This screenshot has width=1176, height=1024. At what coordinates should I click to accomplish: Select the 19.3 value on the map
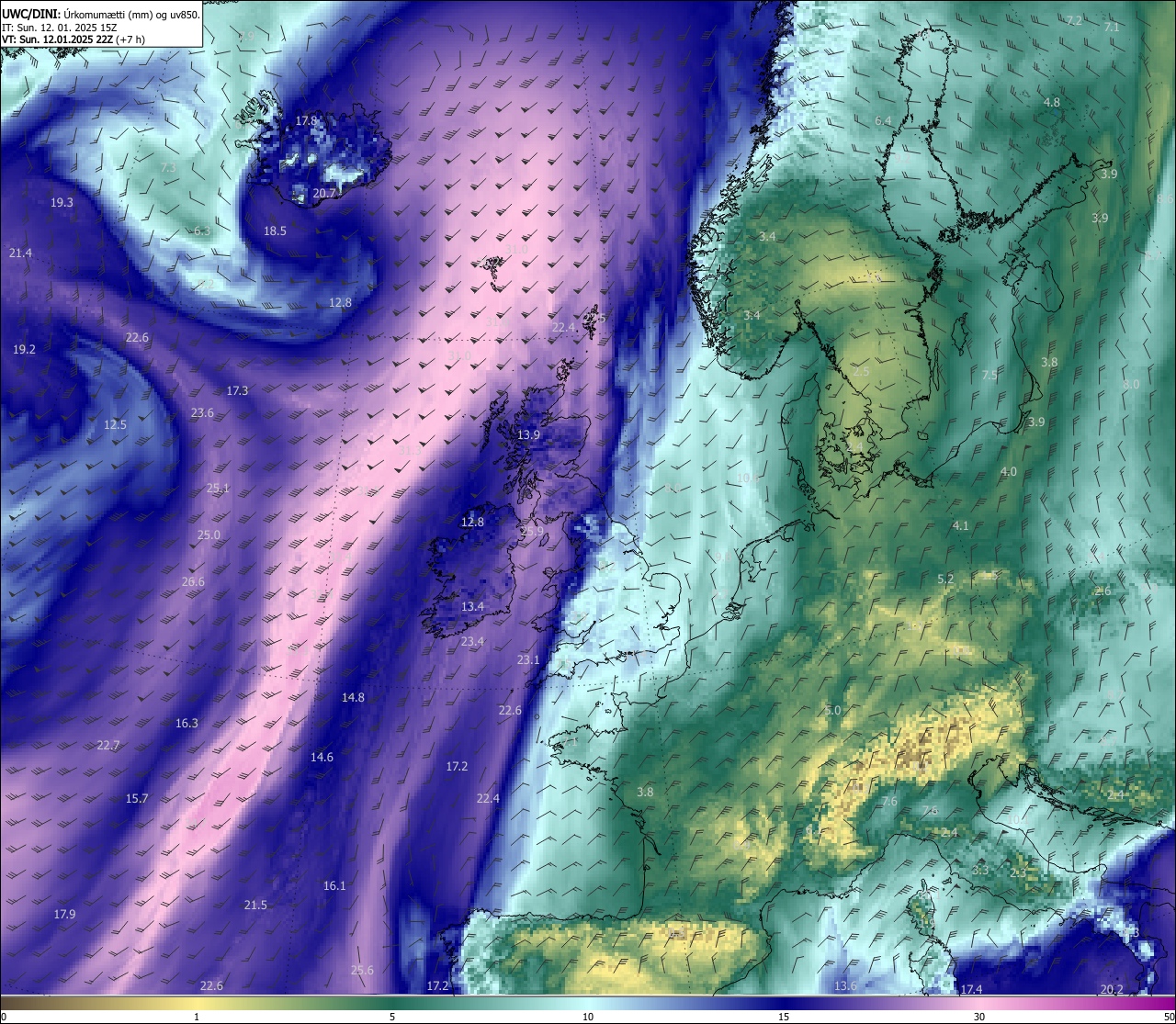62,203
